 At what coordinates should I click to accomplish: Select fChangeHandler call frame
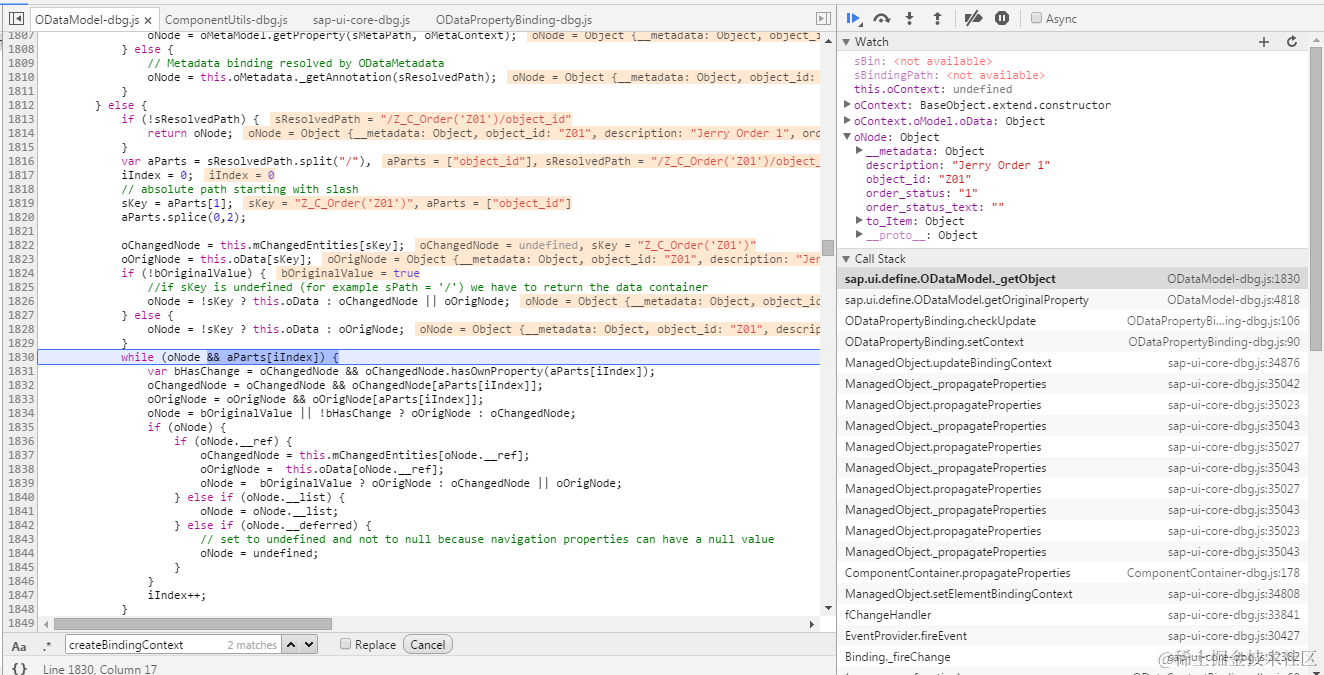(x=1072, y=615)
